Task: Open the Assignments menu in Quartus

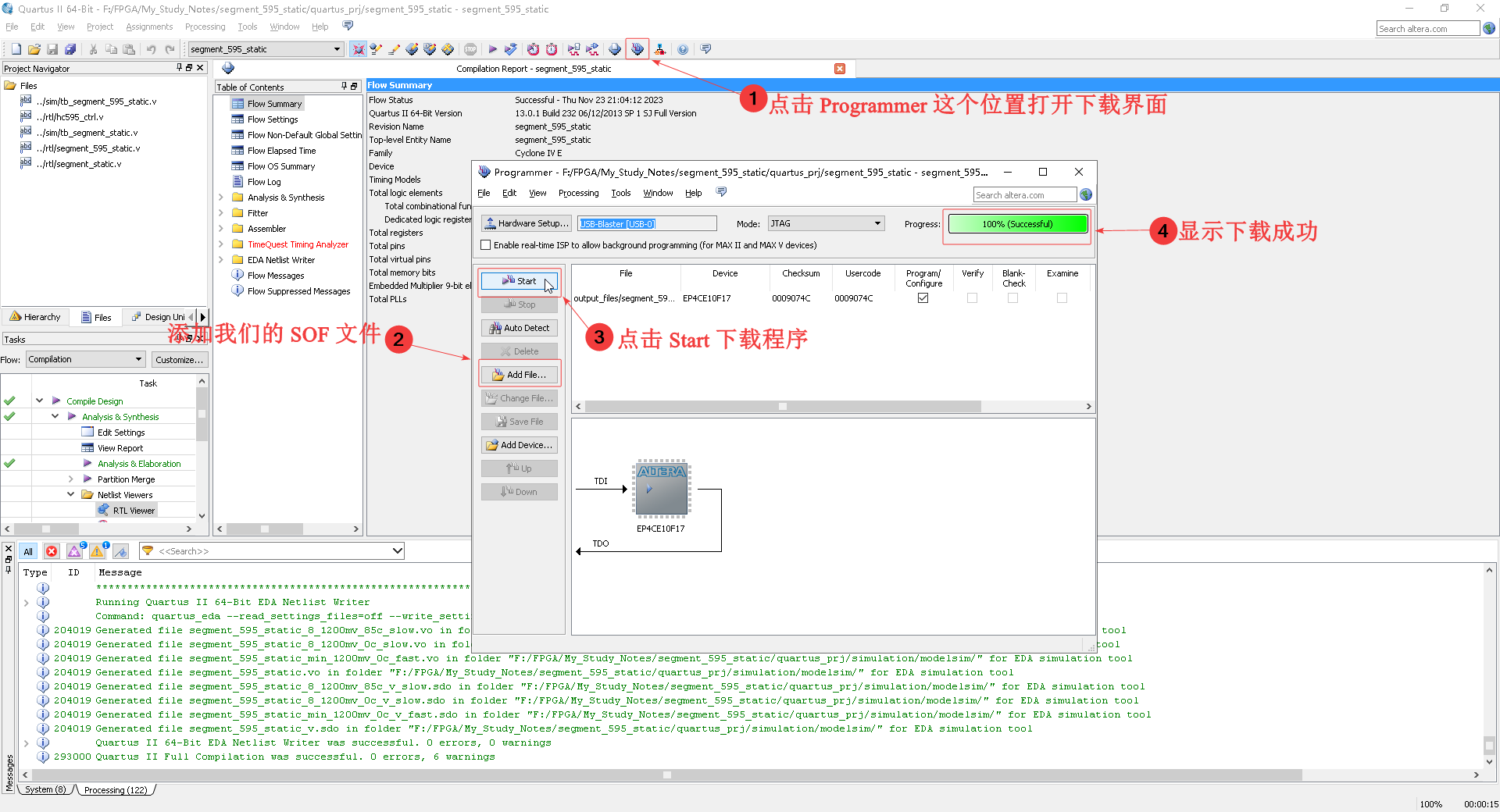Action: pyautogui.click(x=149, y=27)
